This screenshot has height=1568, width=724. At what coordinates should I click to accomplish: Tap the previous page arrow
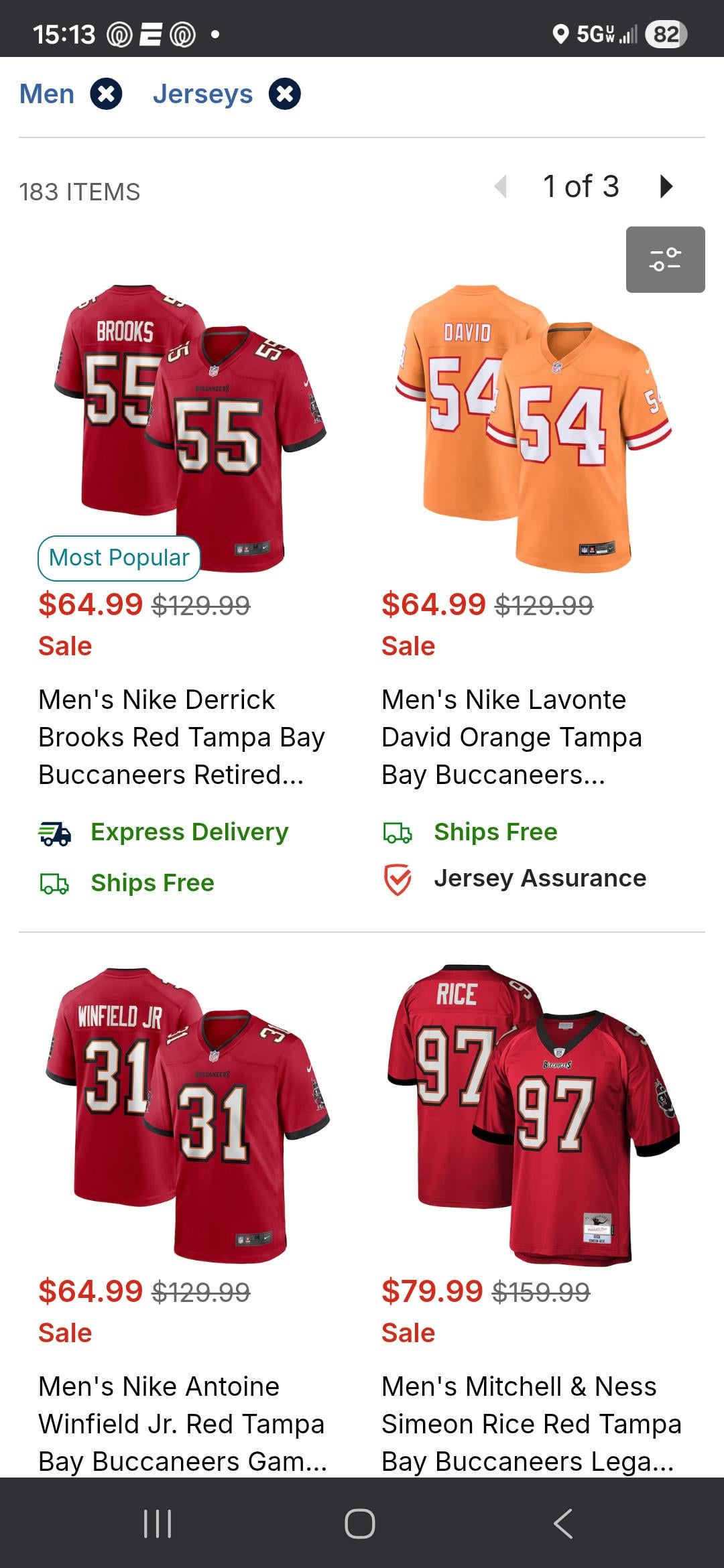click(x=500, y=186)
